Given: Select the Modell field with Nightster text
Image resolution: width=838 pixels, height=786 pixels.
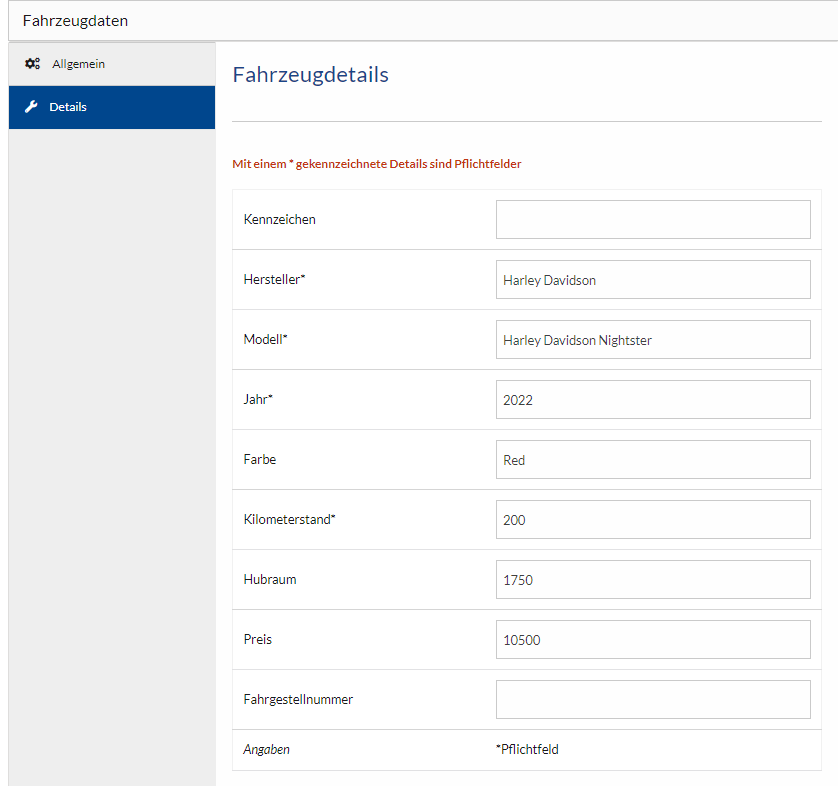Looking at the screenshot, I should coord(652,340).
